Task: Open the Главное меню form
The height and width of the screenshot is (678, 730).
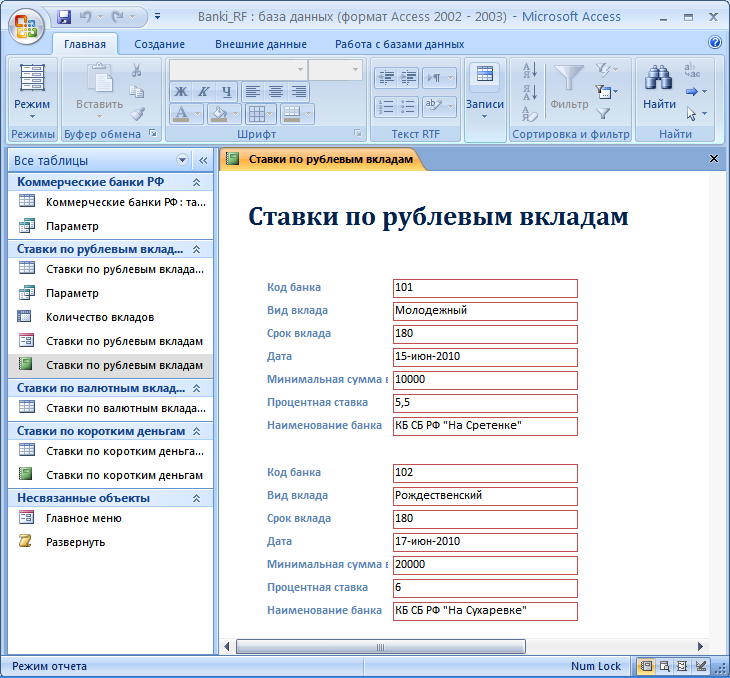Action: [x=110, y=518]
